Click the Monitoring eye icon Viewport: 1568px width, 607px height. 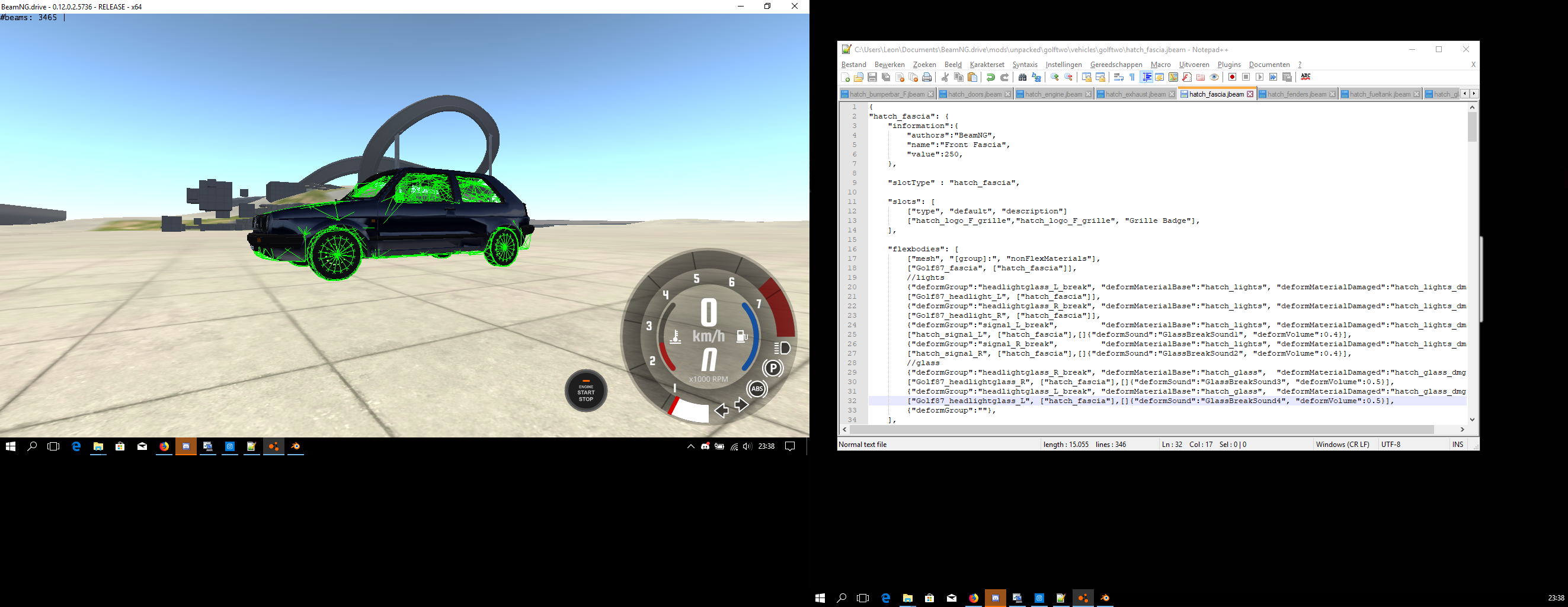(x=1214, y=76)
